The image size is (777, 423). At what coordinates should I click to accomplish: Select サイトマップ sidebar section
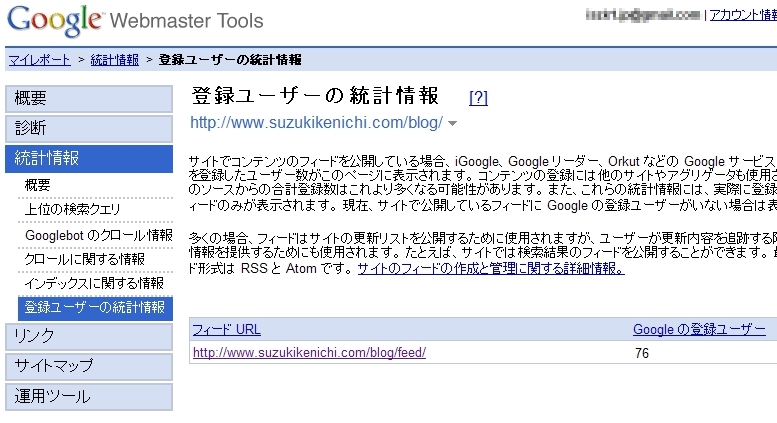tap(89, 366)
